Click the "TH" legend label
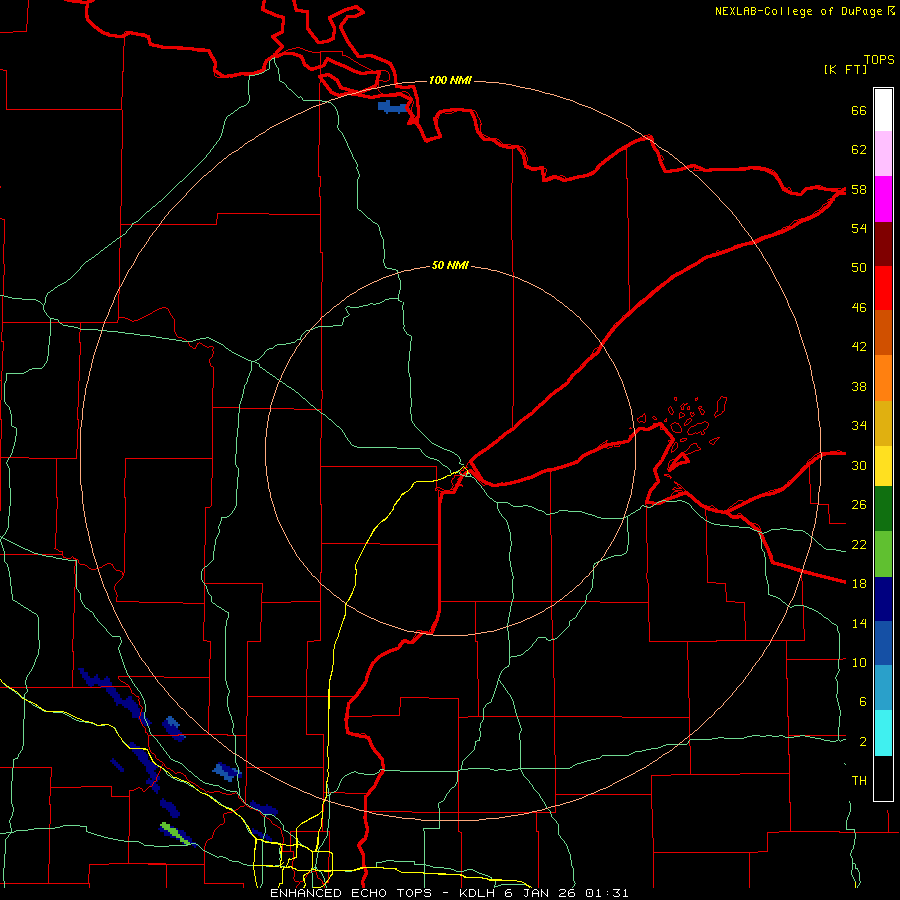 (x=859, y=781)
